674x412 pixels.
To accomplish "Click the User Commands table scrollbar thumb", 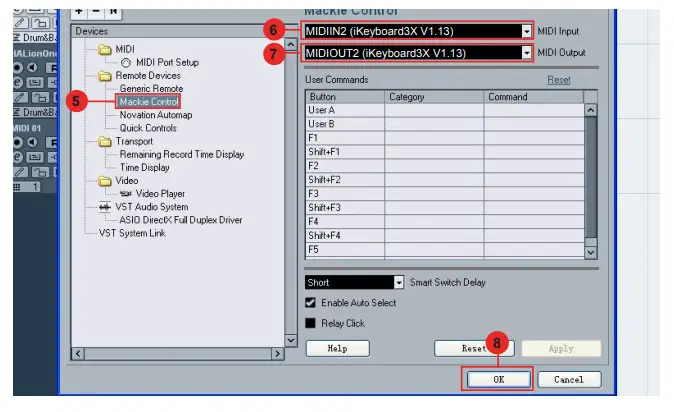I will click(x=591, y=177).
